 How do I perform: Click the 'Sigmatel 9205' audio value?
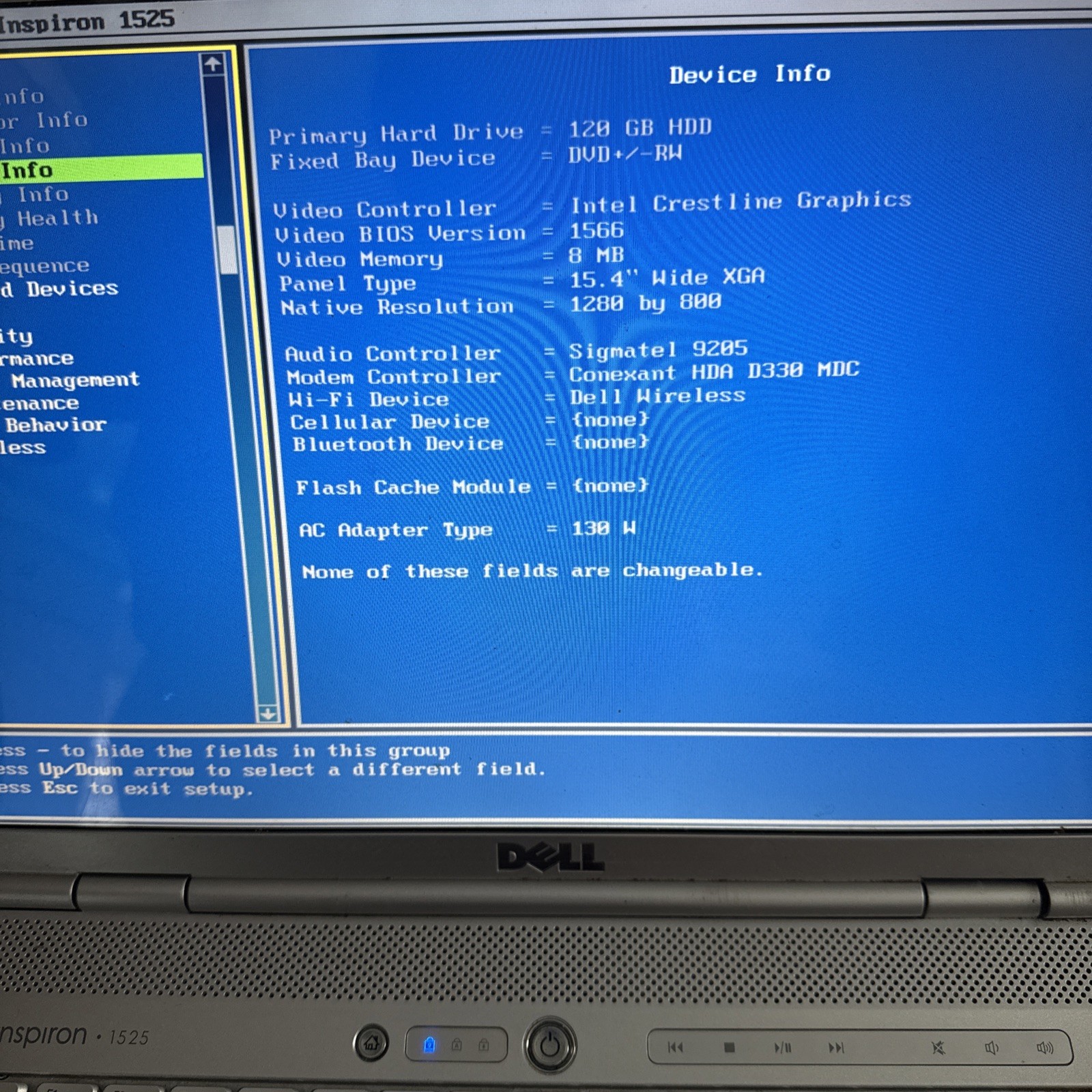pyautogui.click(x=659, y=349)
